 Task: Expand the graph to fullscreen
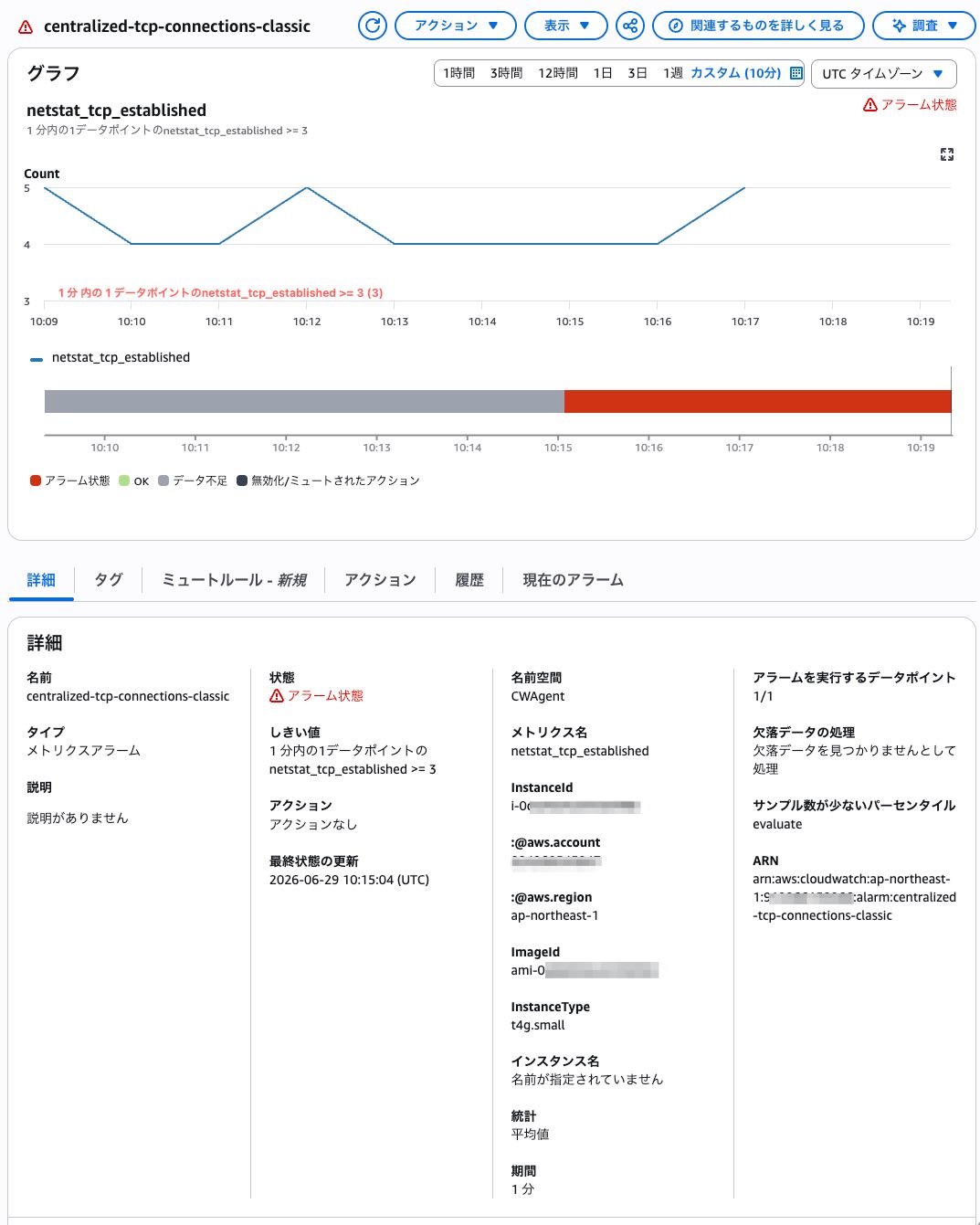[x=947, y=154]
